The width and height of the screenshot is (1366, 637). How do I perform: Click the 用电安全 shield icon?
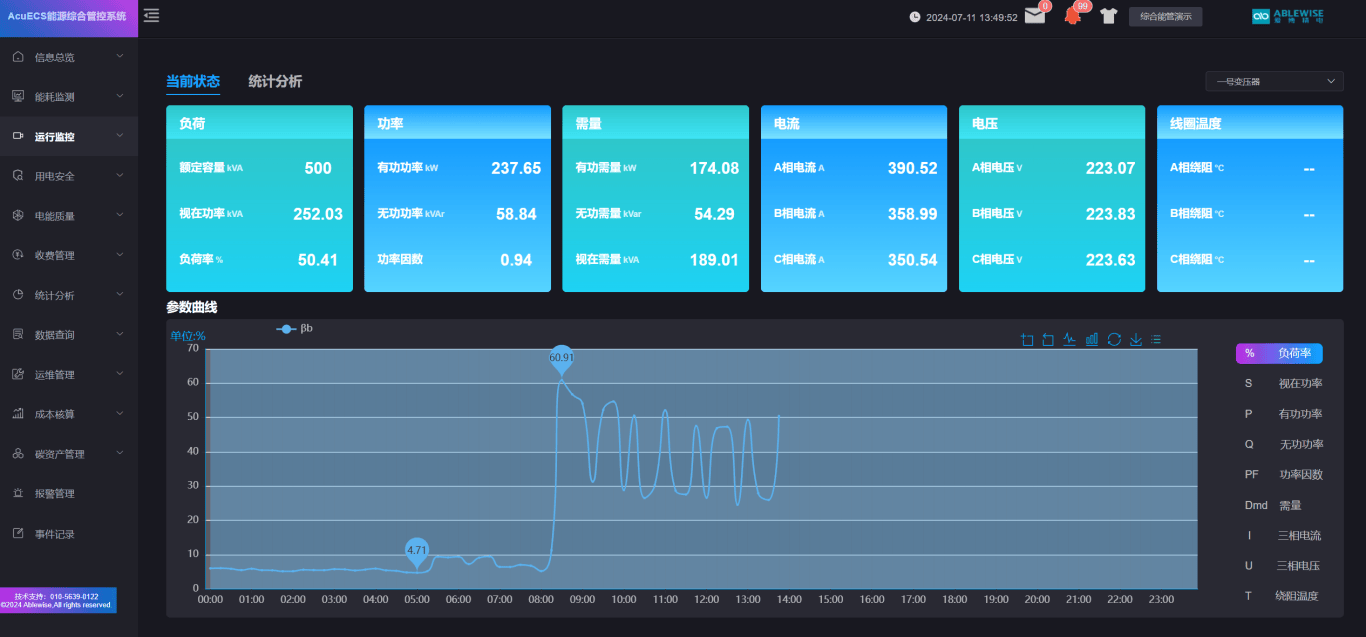click(18, 176)
